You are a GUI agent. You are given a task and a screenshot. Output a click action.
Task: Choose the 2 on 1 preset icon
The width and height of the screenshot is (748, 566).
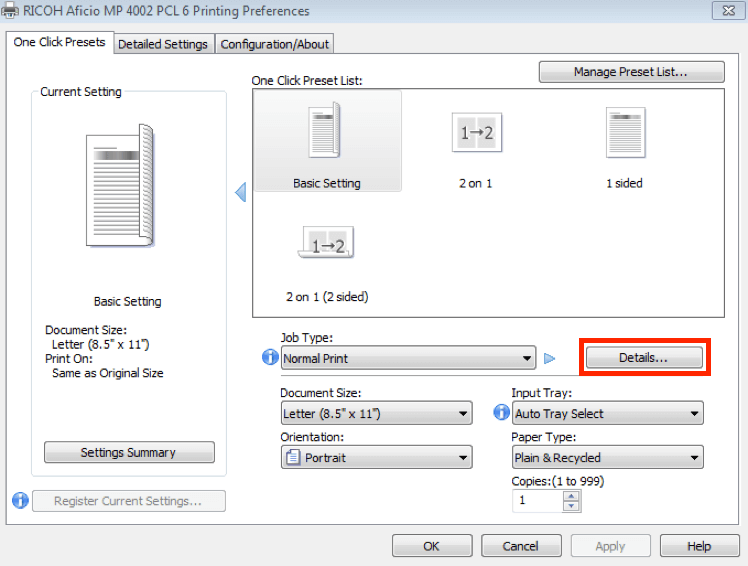(x=475, y=133)
